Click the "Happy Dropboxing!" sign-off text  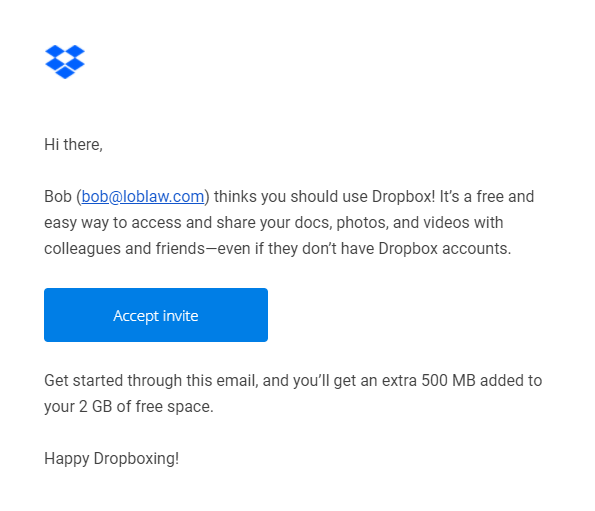[112, 459]
